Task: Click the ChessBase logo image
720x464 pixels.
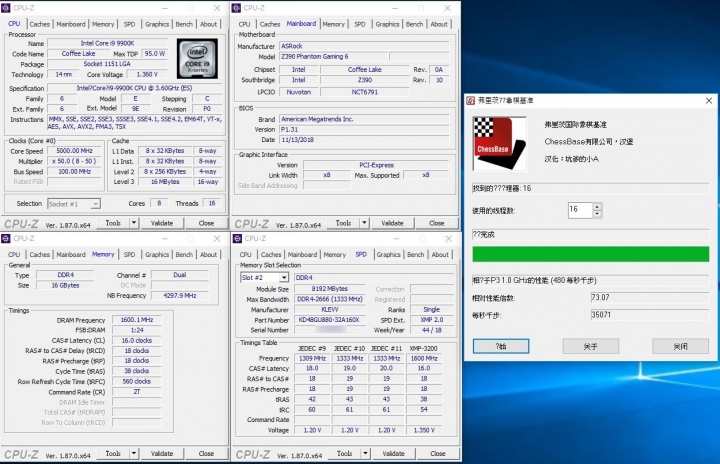Action: 499,143
